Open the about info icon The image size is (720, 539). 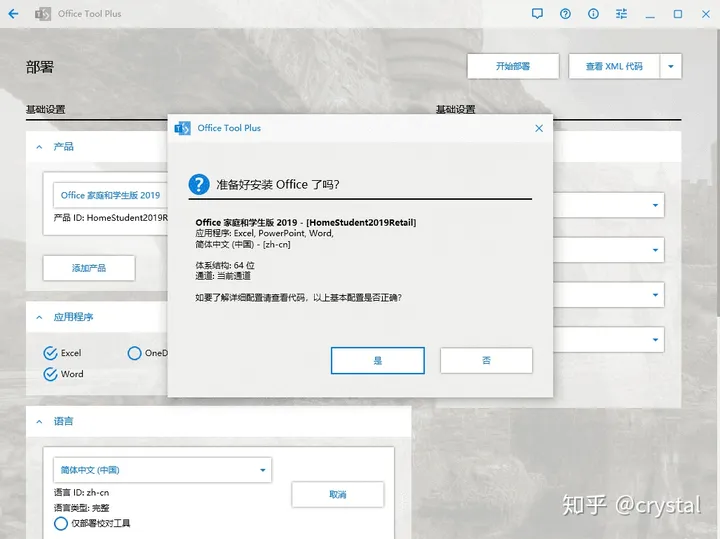click(593, 14)
